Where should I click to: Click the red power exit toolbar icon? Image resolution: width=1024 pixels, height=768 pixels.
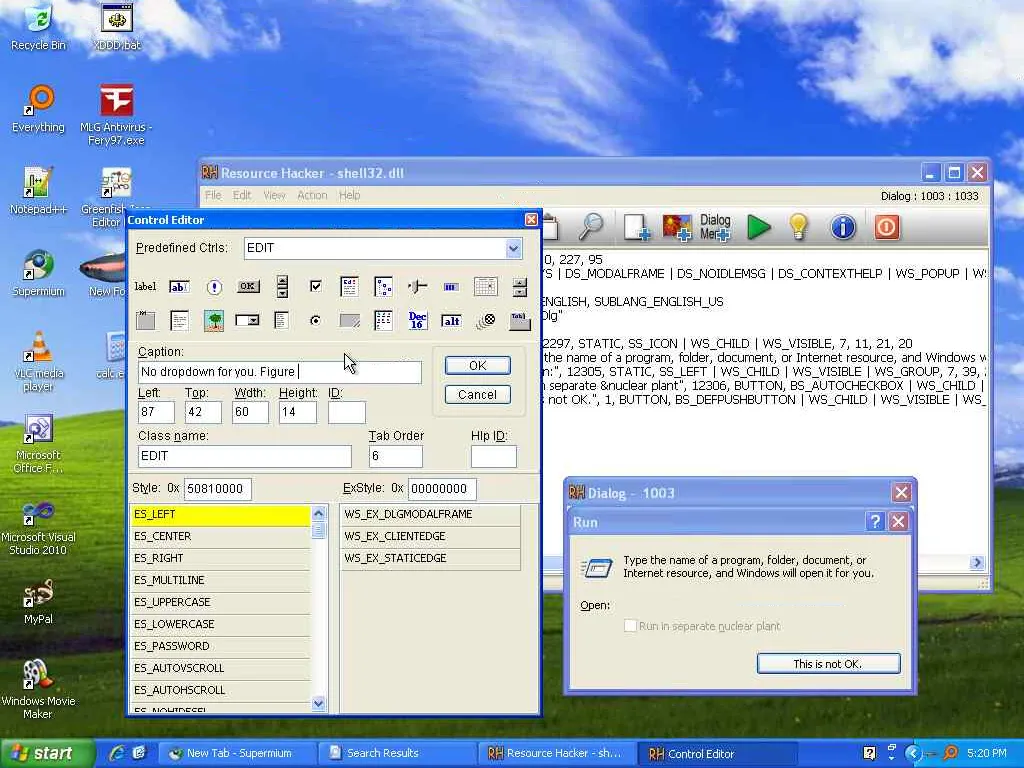pyautogui.click(x=886, y=227)
